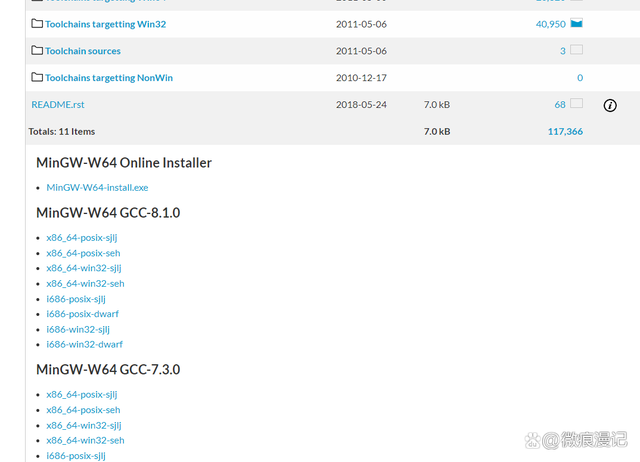Viewport: 640px width, 462px height.
Task: Click the 2018-05-24 modified date
Action: pyautogui.click(x=361, y=104)
